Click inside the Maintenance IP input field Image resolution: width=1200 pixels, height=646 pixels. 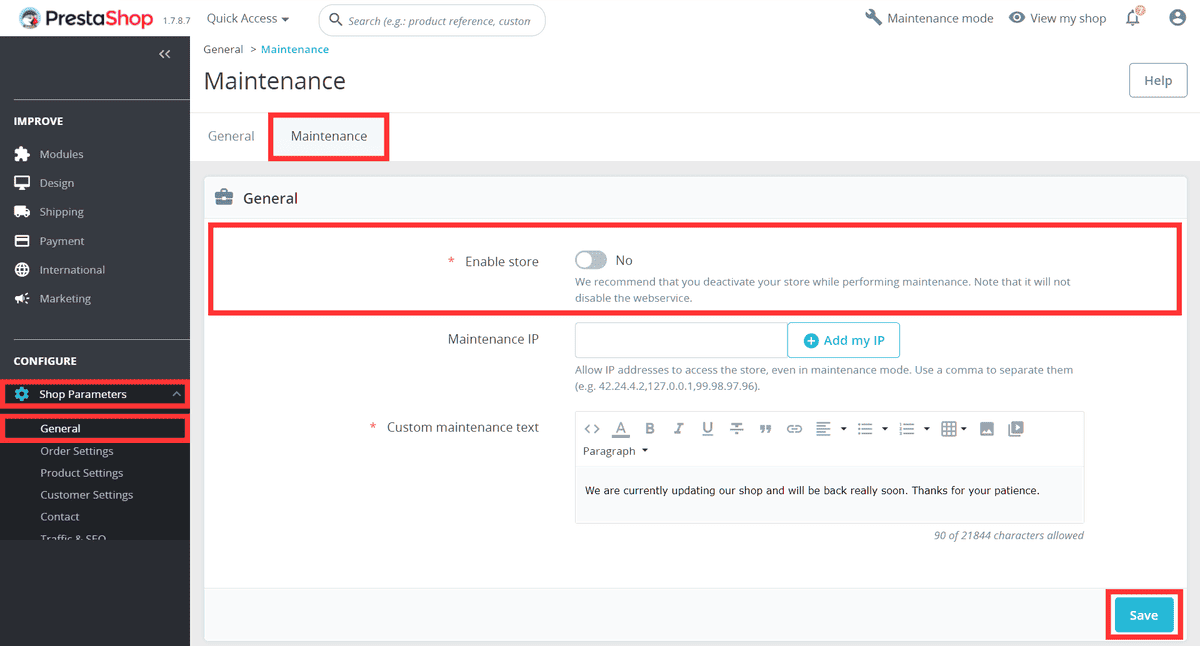(x=680, y=340)
